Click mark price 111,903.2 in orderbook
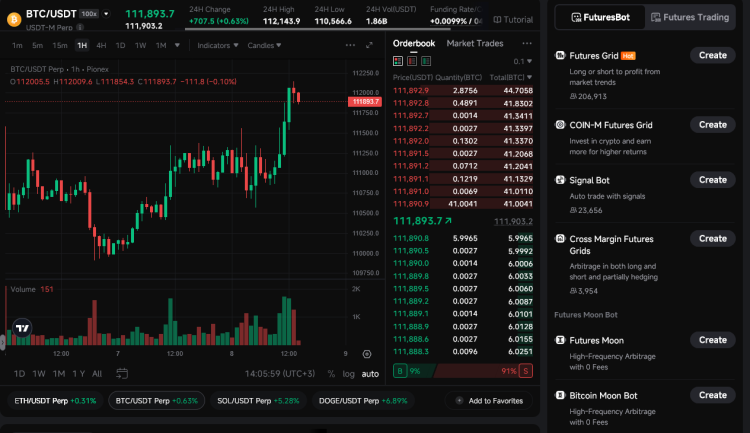 (513, 222)
